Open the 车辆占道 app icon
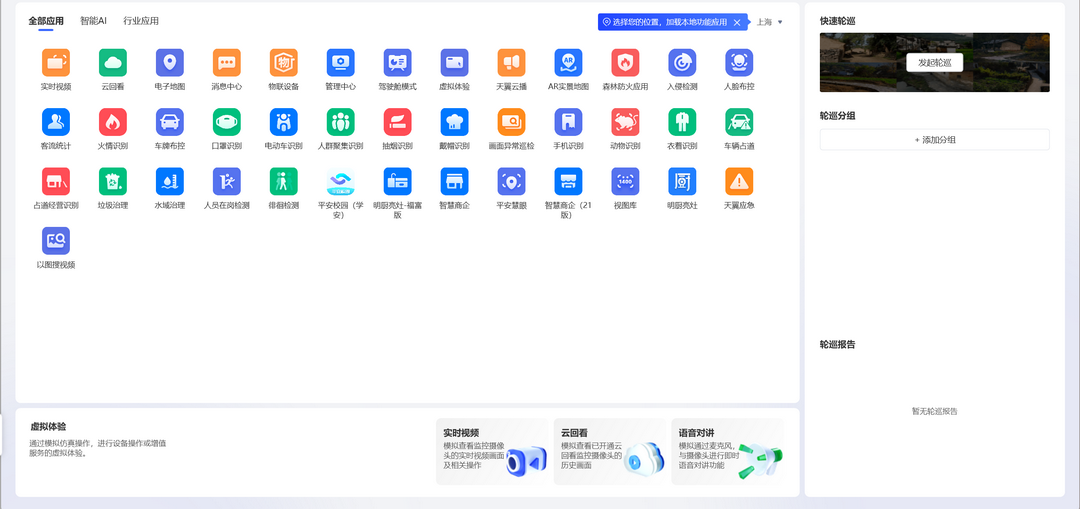Image resolution: width=1080 pixels, height=509 pixels. (739, 122)
